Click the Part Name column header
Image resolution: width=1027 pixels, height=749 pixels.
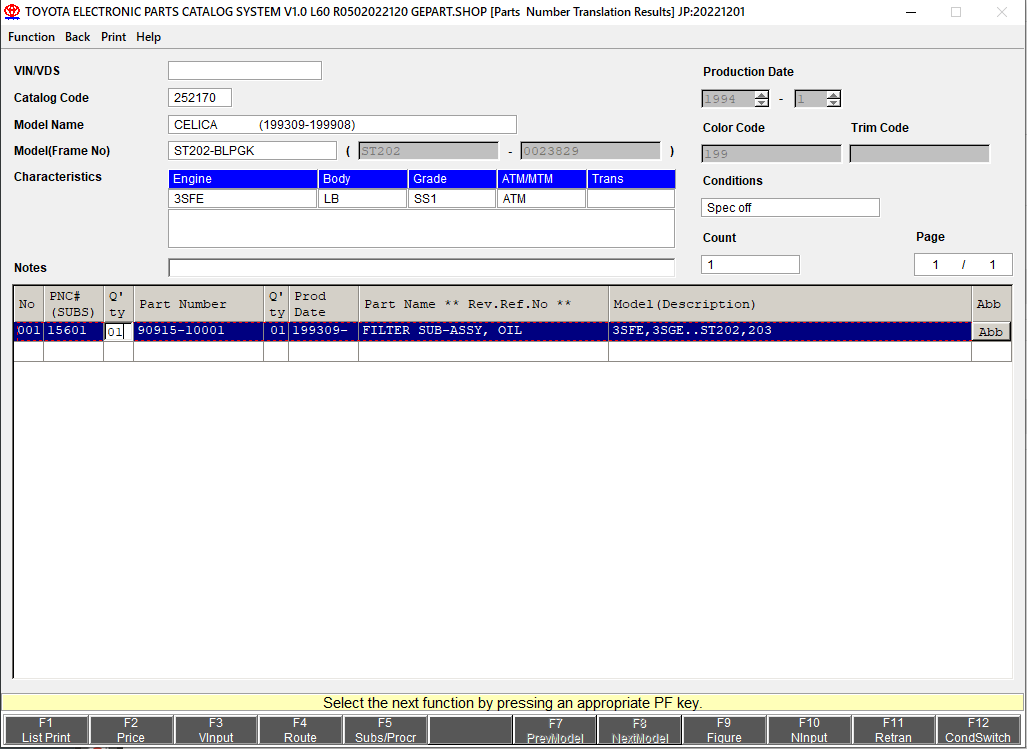click(x=483, y=304)
